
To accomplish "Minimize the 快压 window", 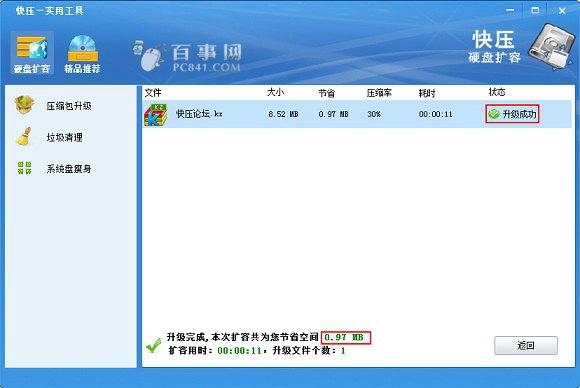I will point(510,10).
